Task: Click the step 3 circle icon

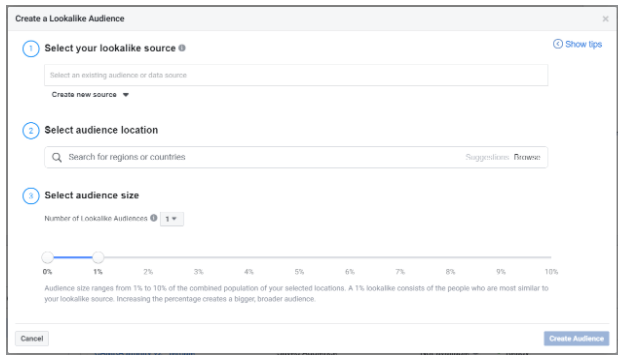Action: coord(31,195)
